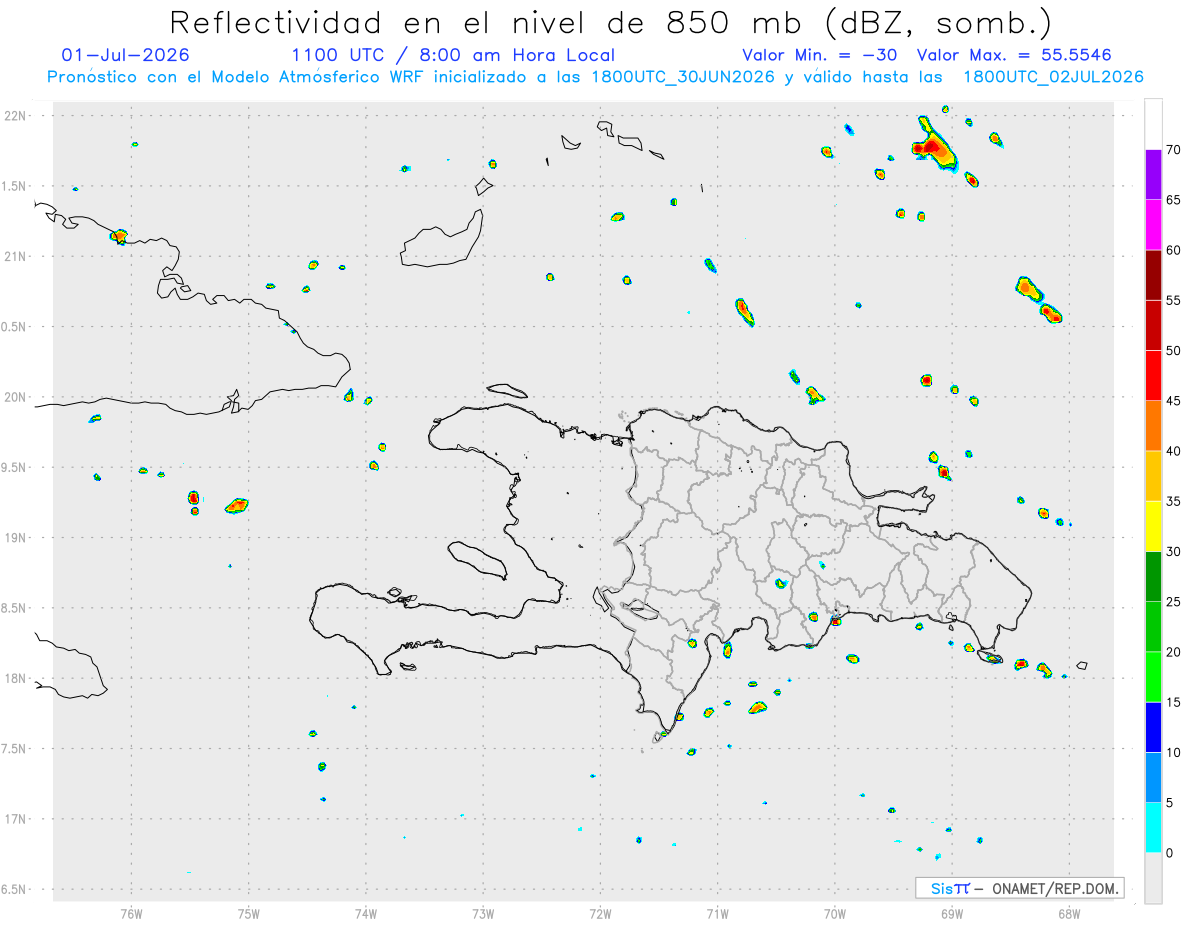Pick the purple 65–70 dBZ colorbar segment
Viewport: 1200px width, 927px height.
point(1153,174)
